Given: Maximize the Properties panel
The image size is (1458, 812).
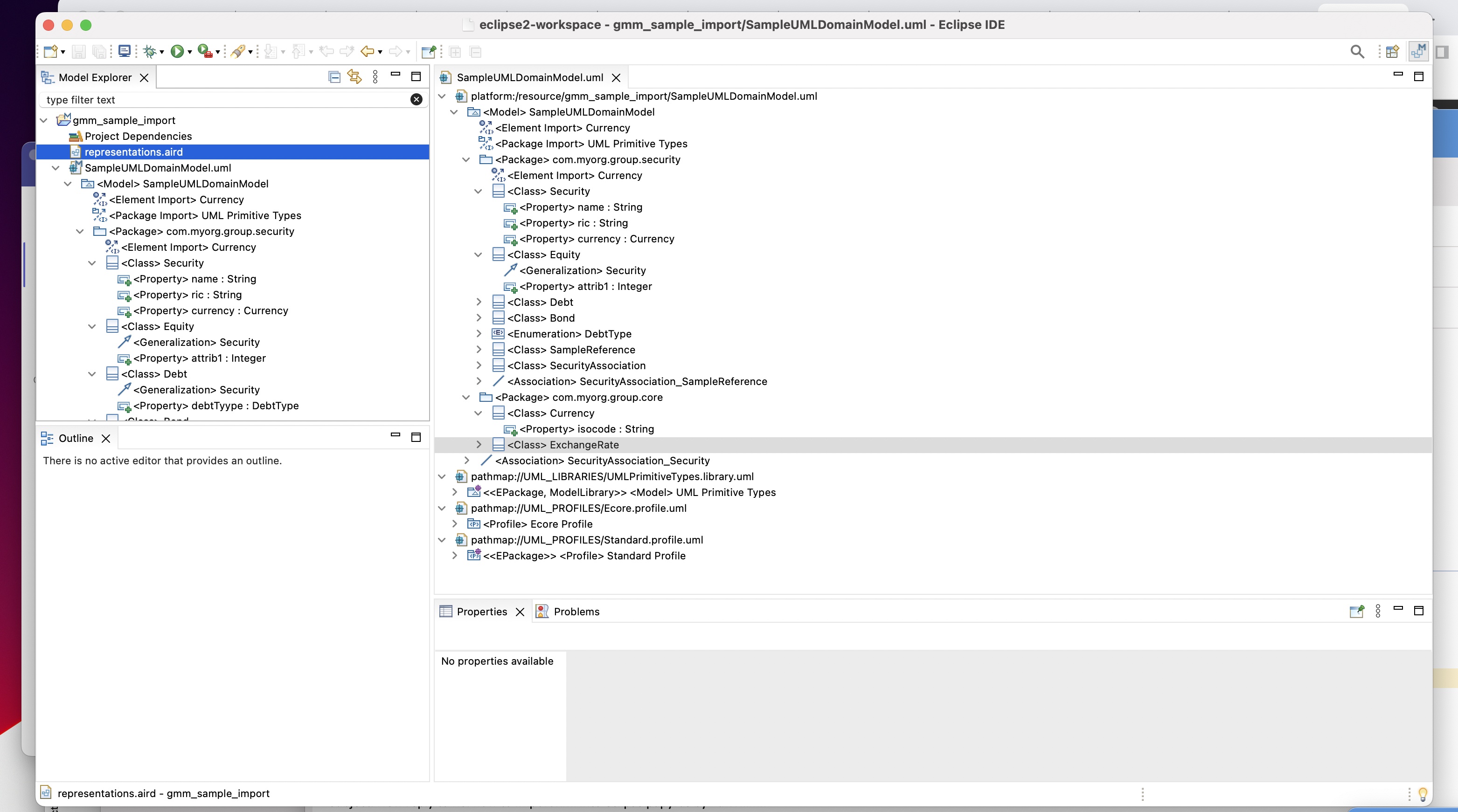Looking at the screenshot, I should pos(1418,610).
